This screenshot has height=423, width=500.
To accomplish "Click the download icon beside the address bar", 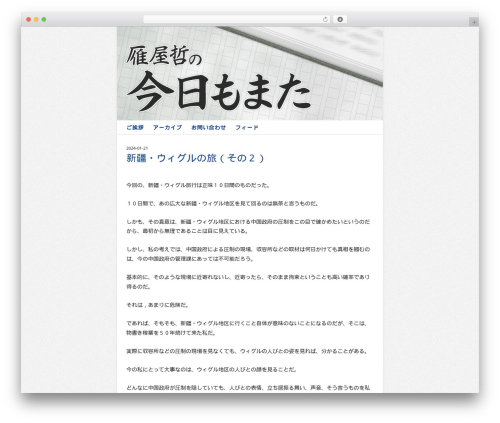I will [340, 19].
